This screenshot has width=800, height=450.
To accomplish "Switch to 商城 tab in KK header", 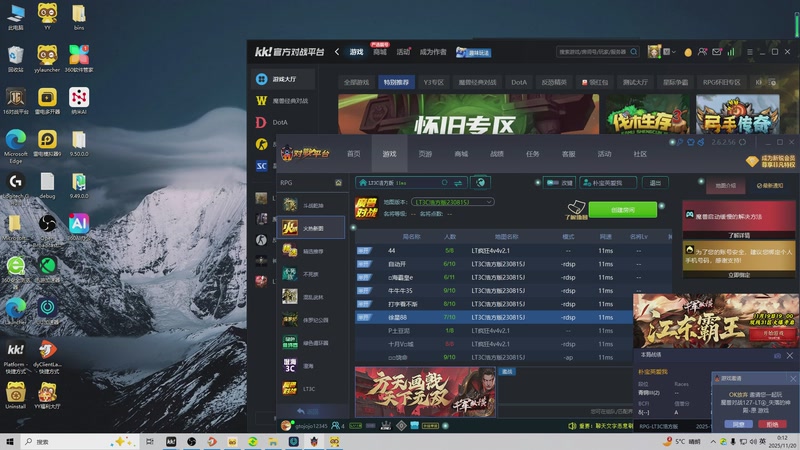I will 380,52.
